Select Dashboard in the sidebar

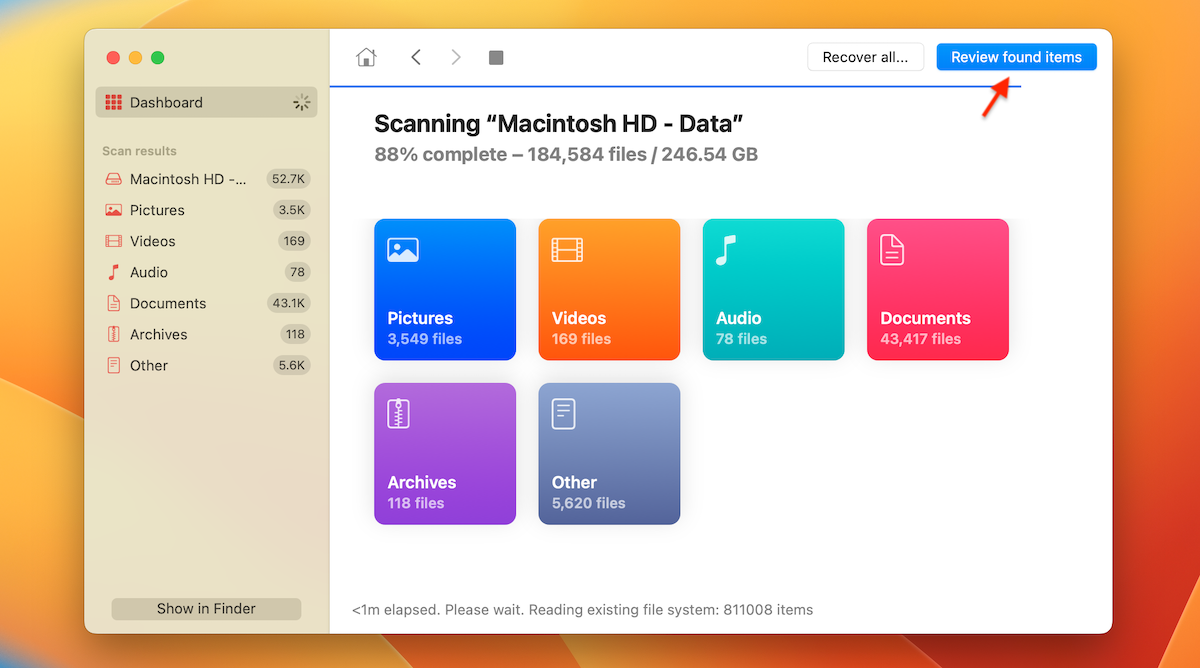[x=207, y=102]
